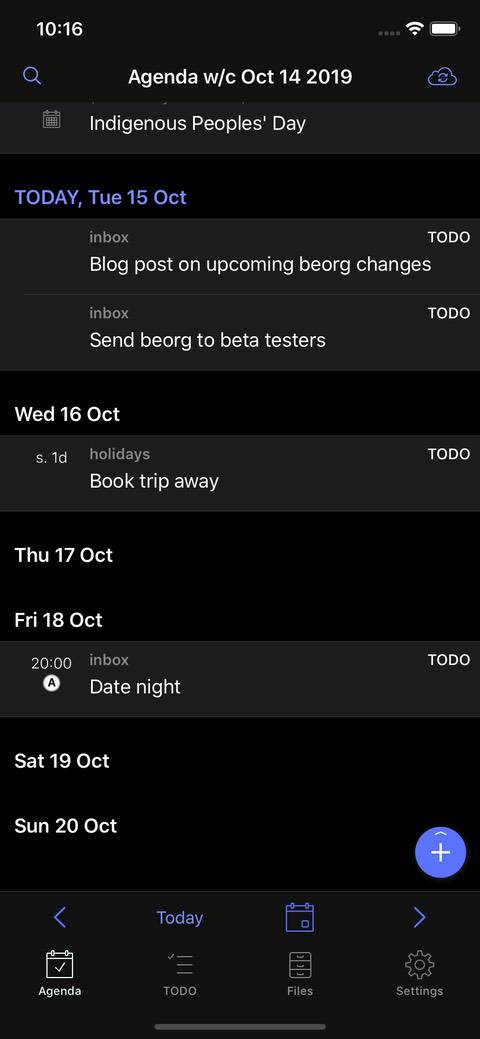Toggle TODO state on Blog post item
The height and width of the screenshot is (1039, 480).
pyautogui.click(x=449, y=237)
